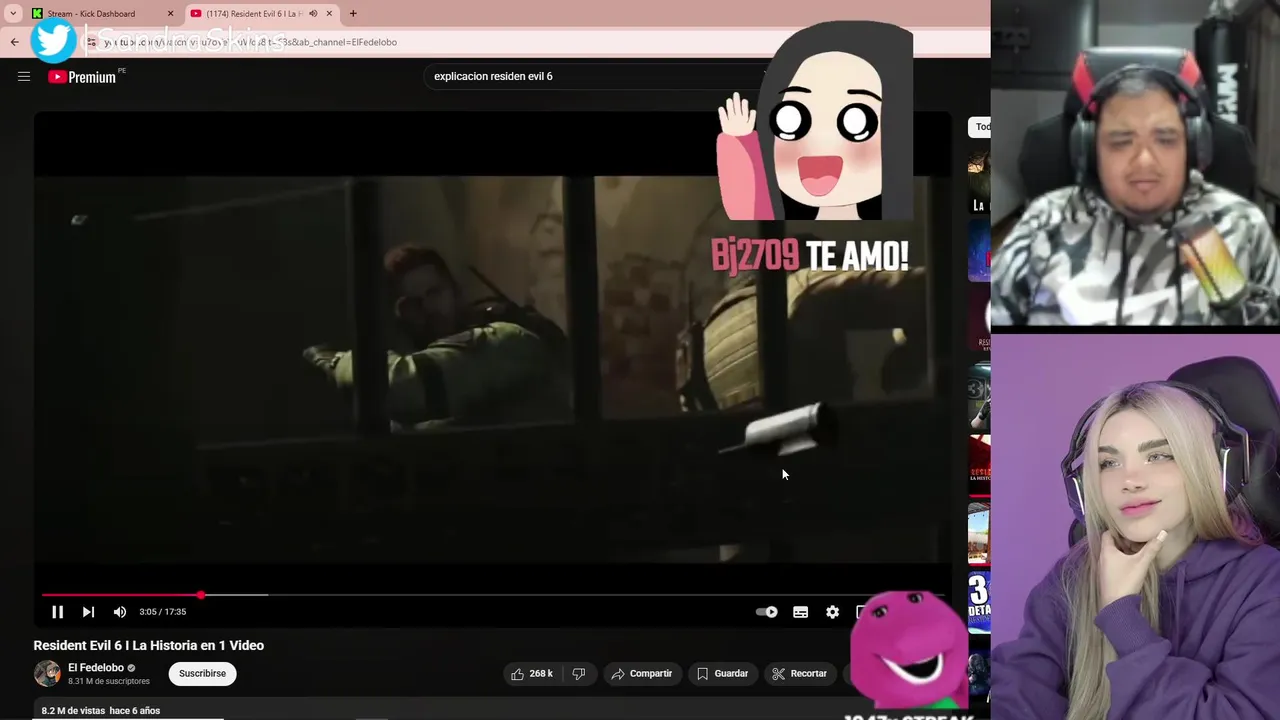Dislike the video with thumbs down
The width and height of the screenshot is (1280, 720).
pos(578,674)
